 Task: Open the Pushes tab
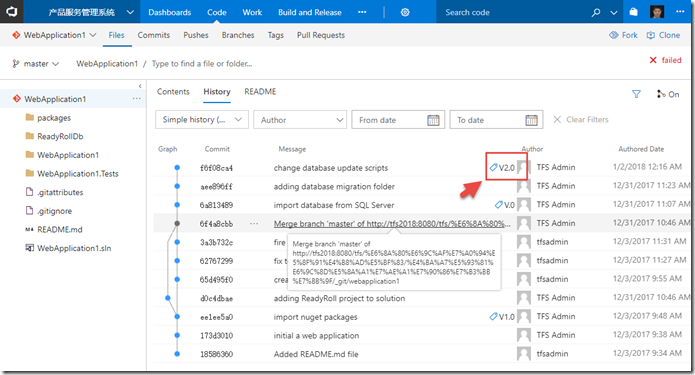[196, 35]
